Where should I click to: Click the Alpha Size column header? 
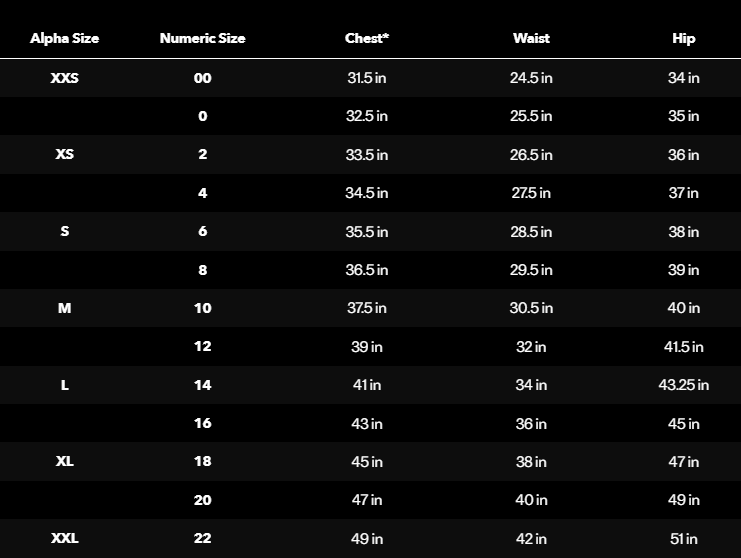[65, 39]
